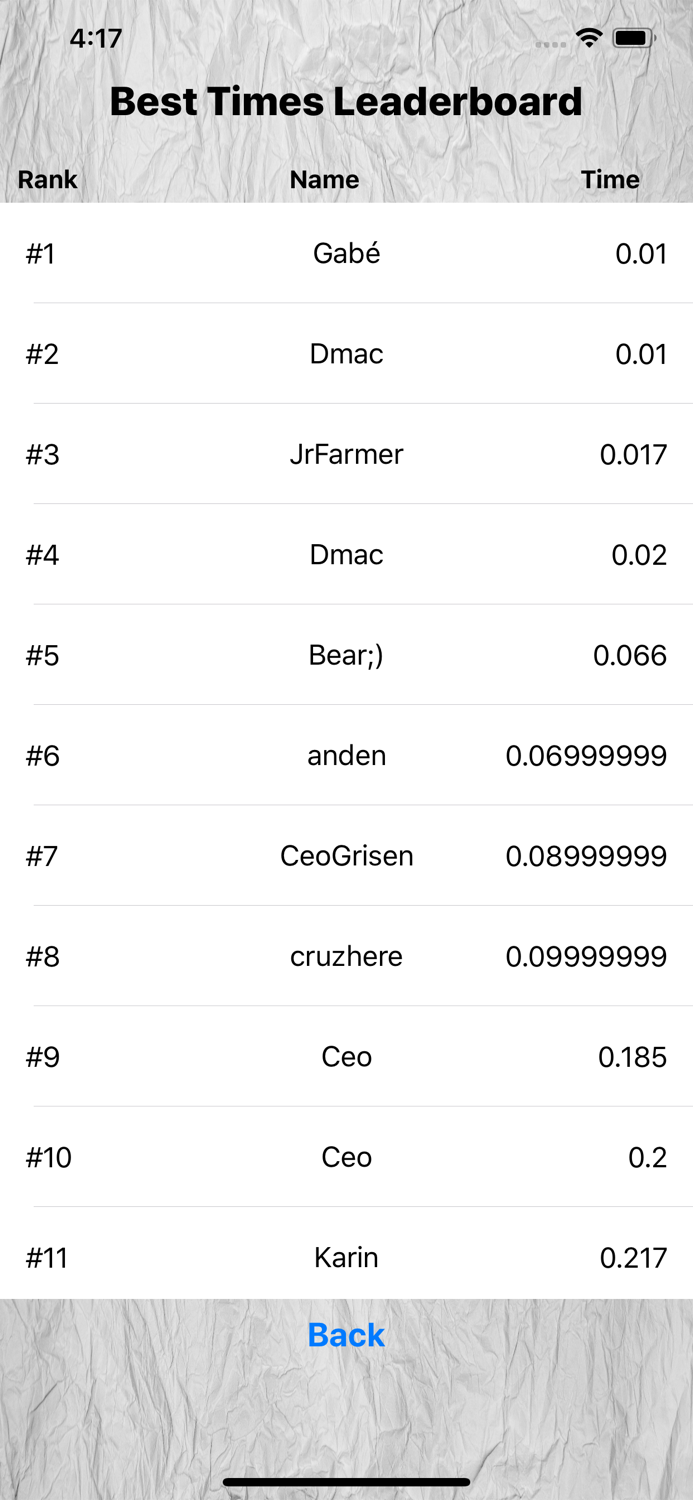Select Dmac in the #2 rank row
This screenshot has width=693, height=1500.
point(346,354)
